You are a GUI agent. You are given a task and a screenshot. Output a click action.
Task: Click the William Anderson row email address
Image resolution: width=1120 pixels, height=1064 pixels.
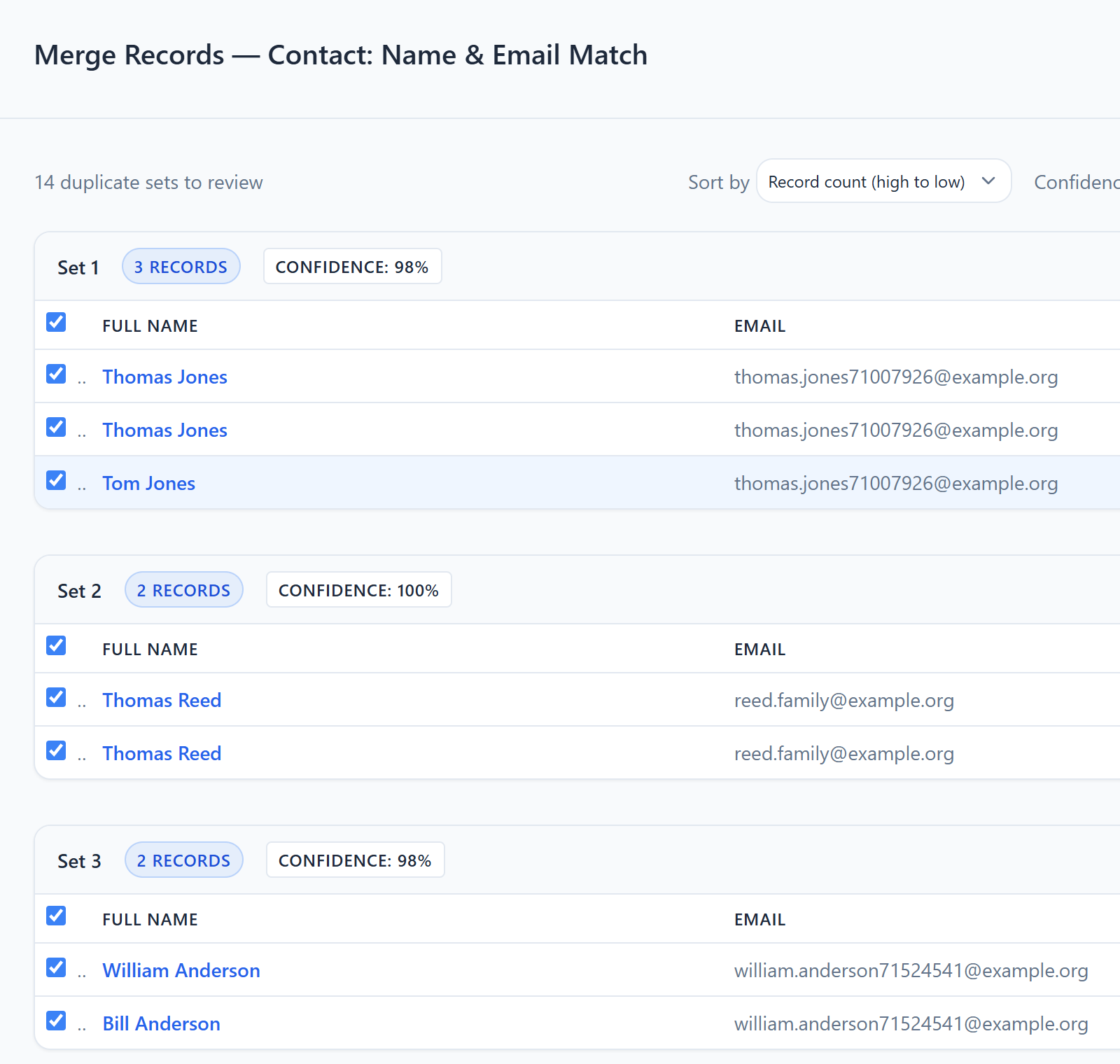click(911, 970)
